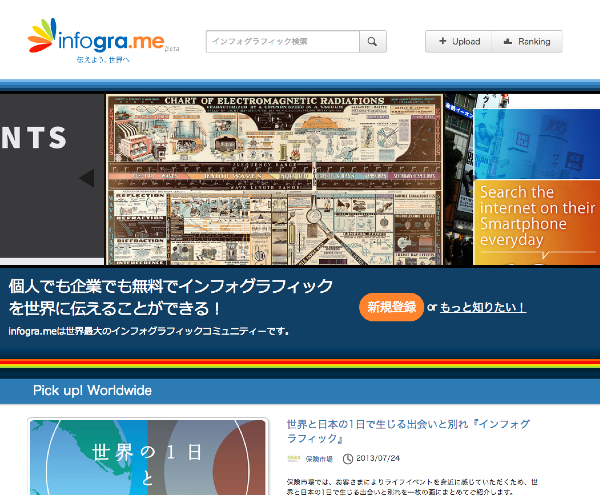Click the left carousel arrow
The height and width of the screenshot is (495, 600).
pos(87,178)
